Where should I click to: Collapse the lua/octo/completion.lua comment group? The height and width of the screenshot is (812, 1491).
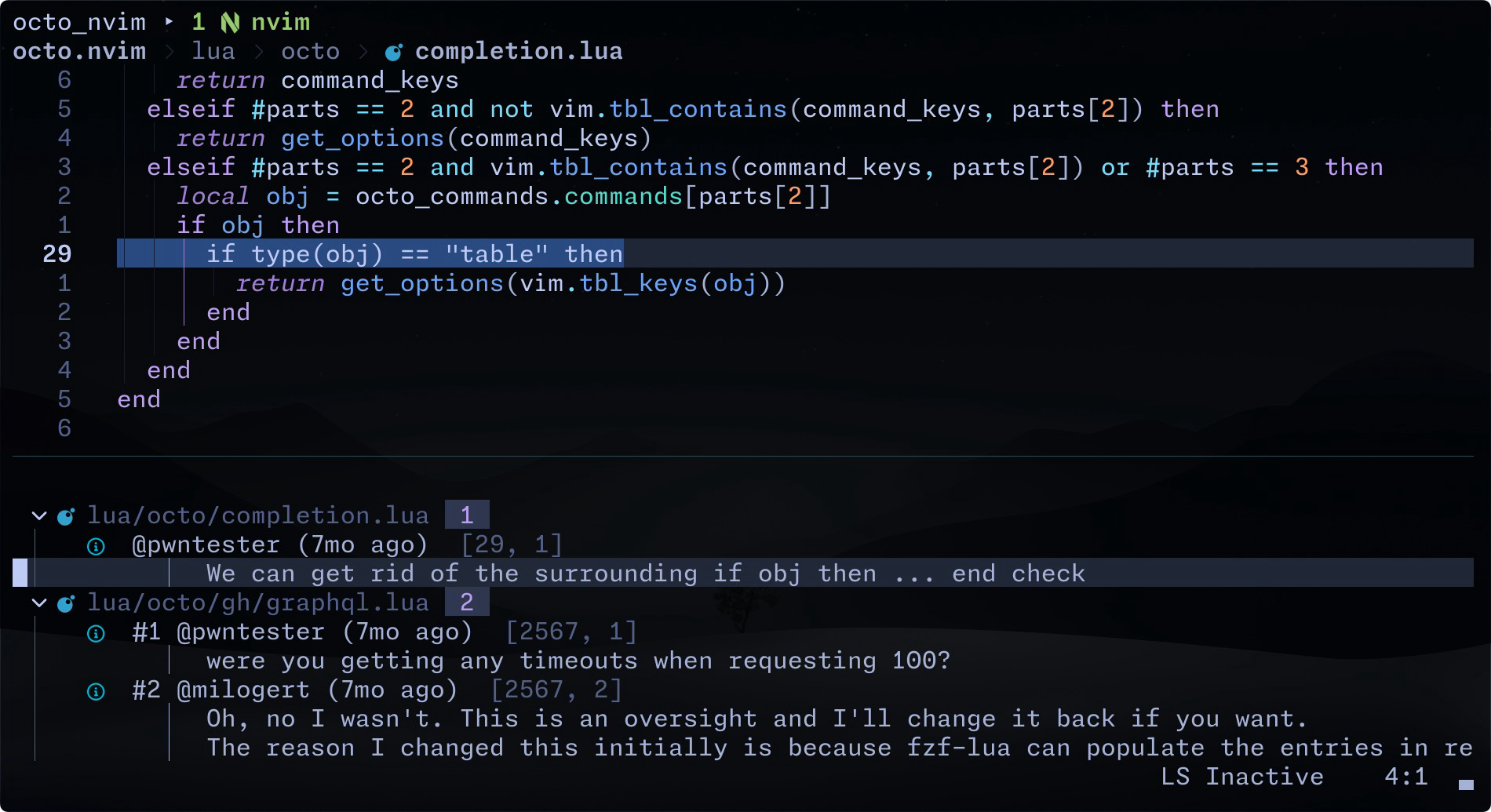(x=39, y=515)
